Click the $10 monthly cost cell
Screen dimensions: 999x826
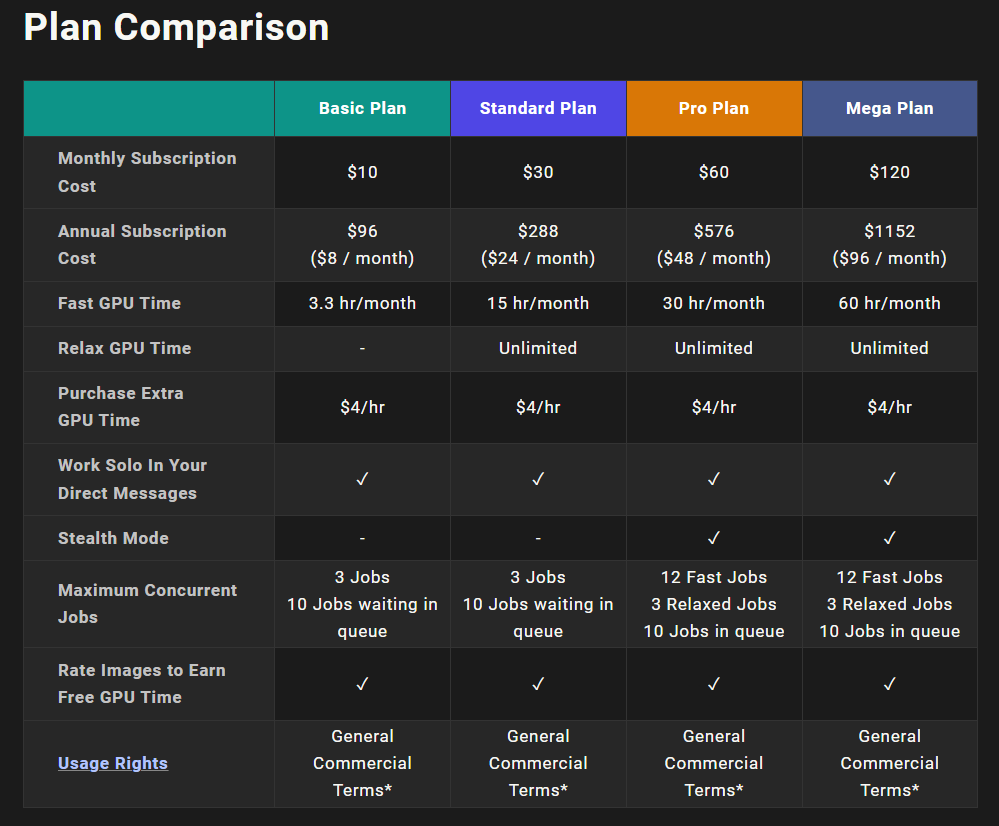pyautogui.click(x=362, y=172)
